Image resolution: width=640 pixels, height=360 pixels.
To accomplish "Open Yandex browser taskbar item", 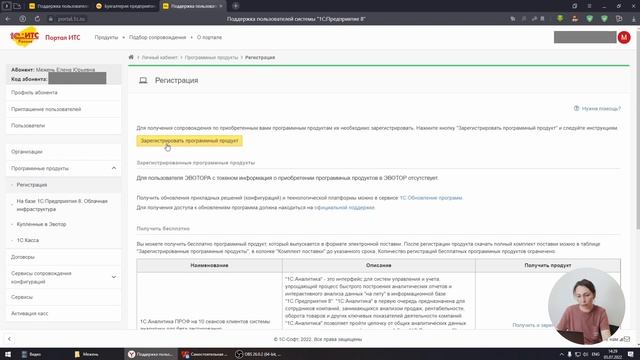I will coord(151,354).
